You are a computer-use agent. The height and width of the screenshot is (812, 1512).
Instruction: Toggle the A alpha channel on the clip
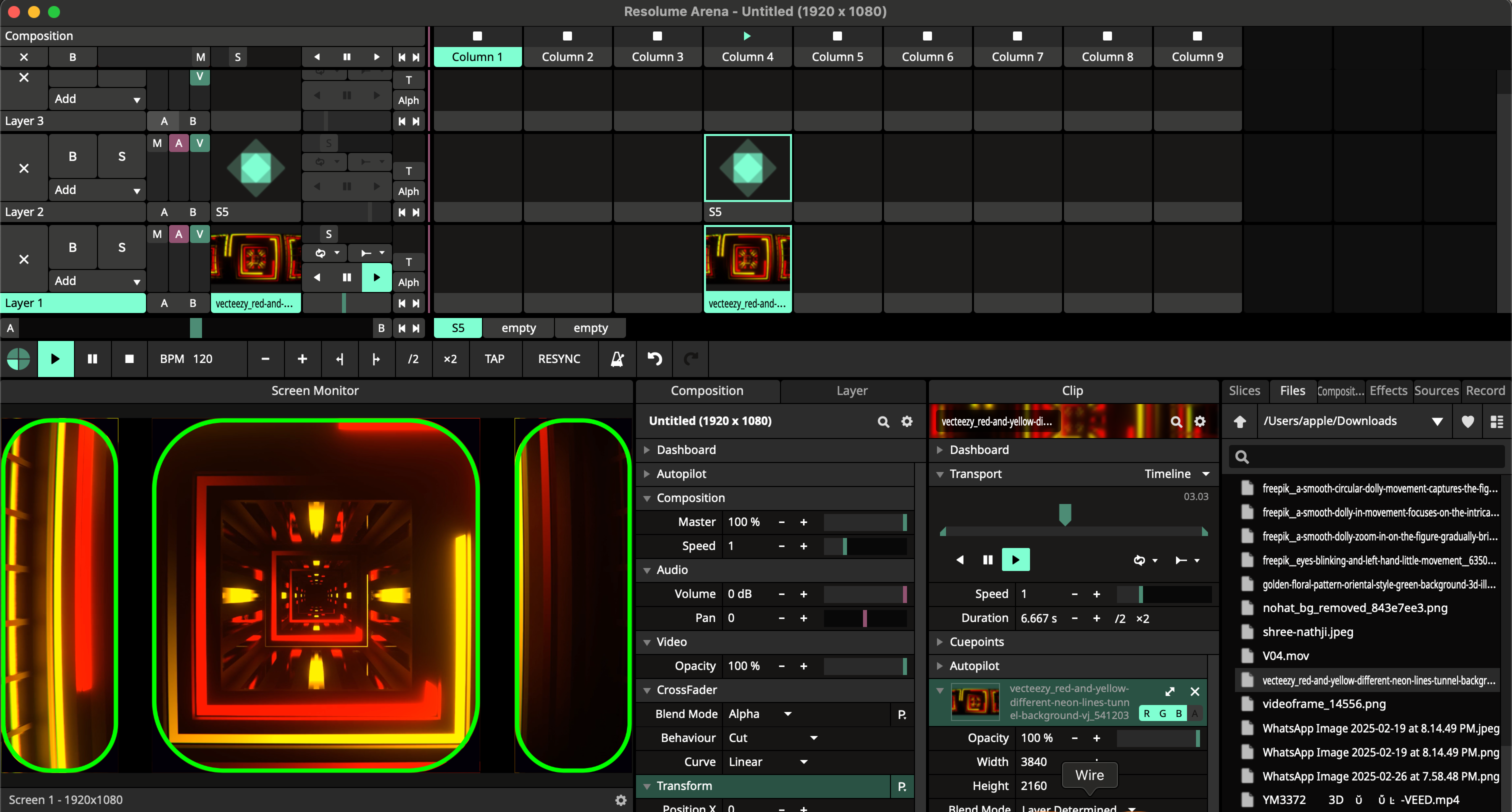(1194, 713)
